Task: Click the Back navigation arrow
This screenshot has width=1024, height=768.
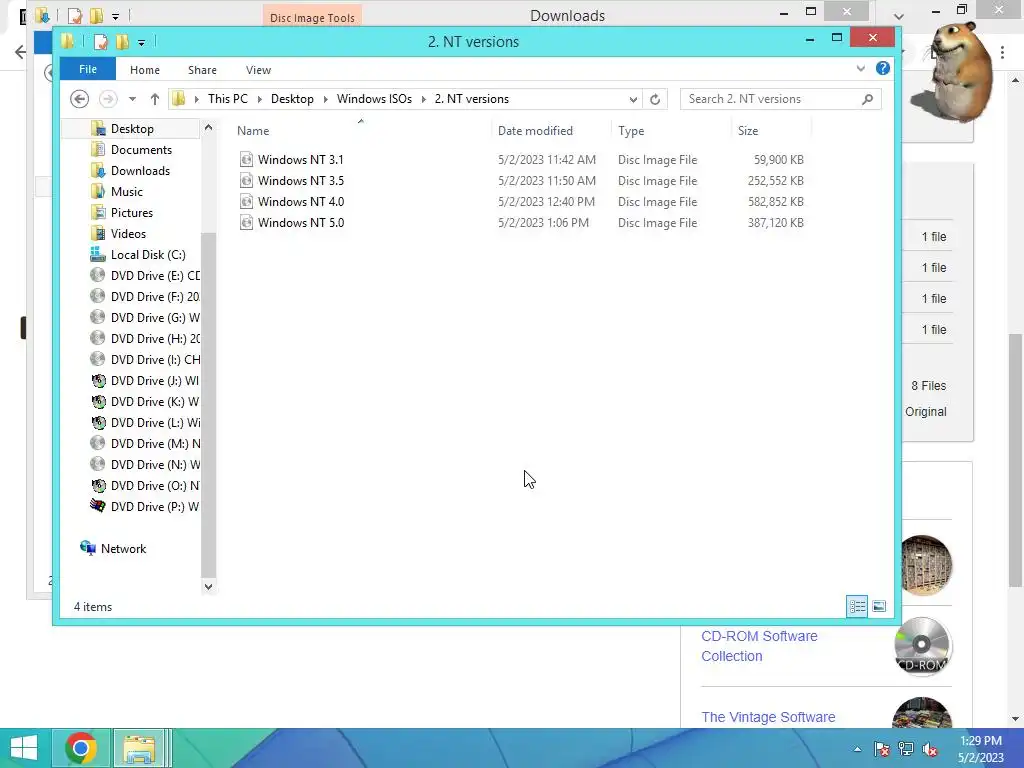Action: (x=80, y=99)
